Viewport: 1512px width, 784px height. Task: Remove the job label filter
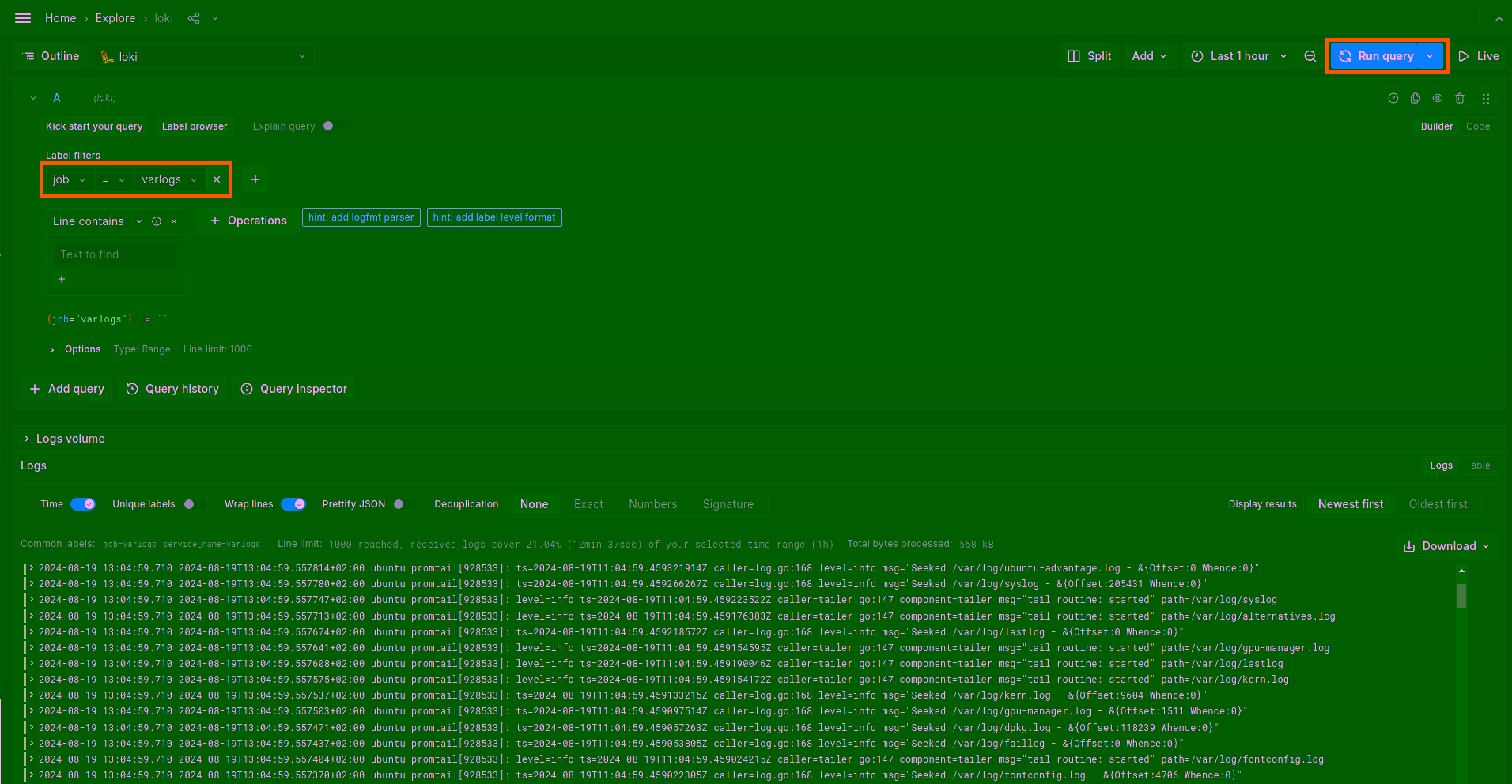point(217,180)
